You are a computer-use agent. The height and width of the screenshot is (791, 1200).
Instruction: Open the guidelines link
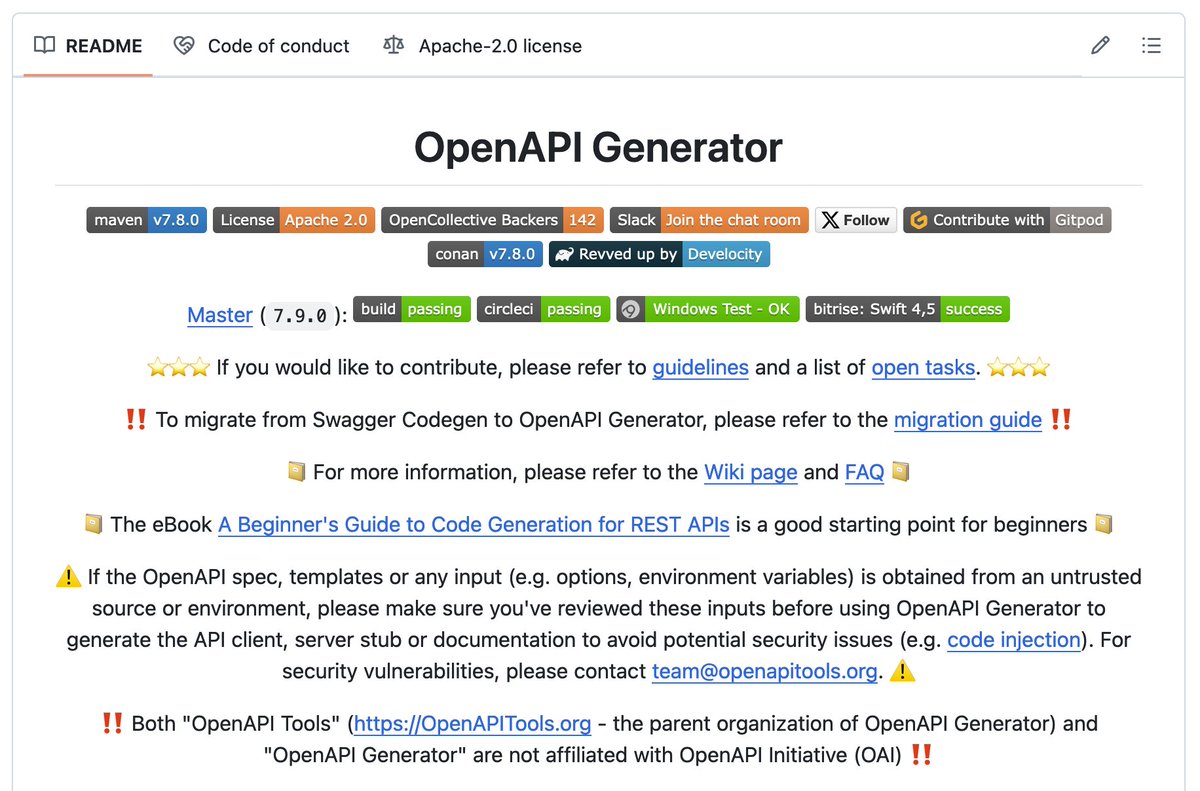[x=701, y=367]
